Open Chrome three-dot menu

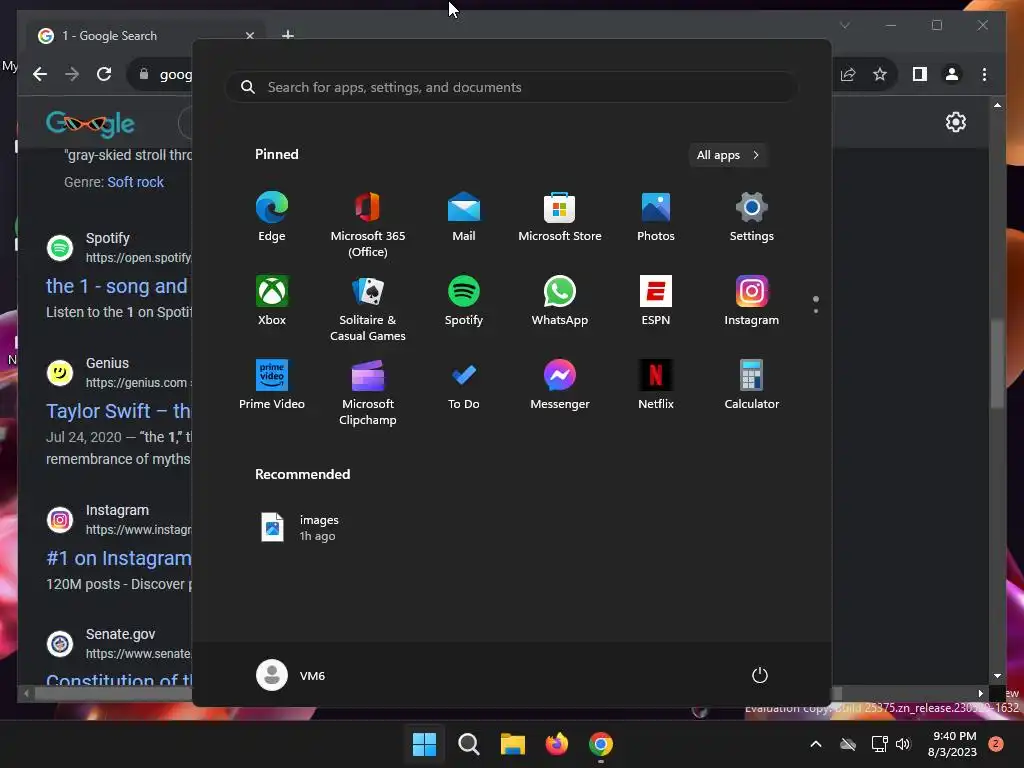984,74
